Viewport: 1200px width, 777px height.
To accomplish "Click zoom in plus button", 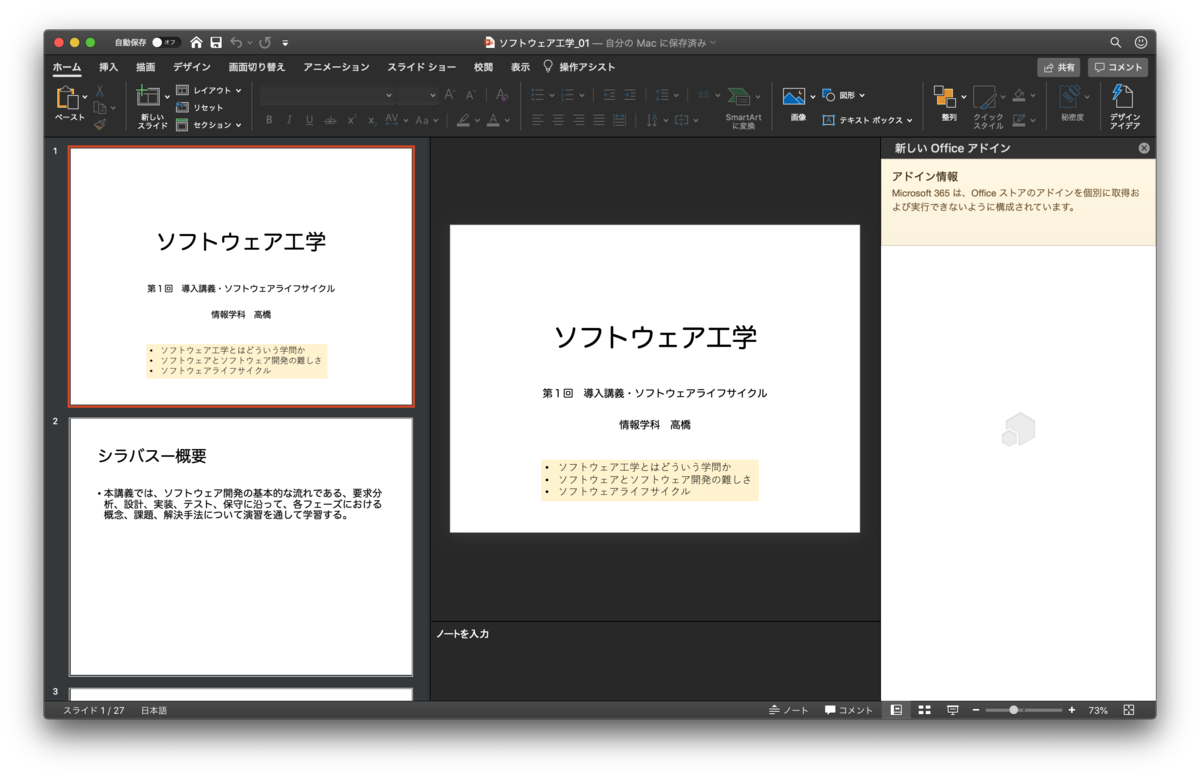I will click(1072, 710).
